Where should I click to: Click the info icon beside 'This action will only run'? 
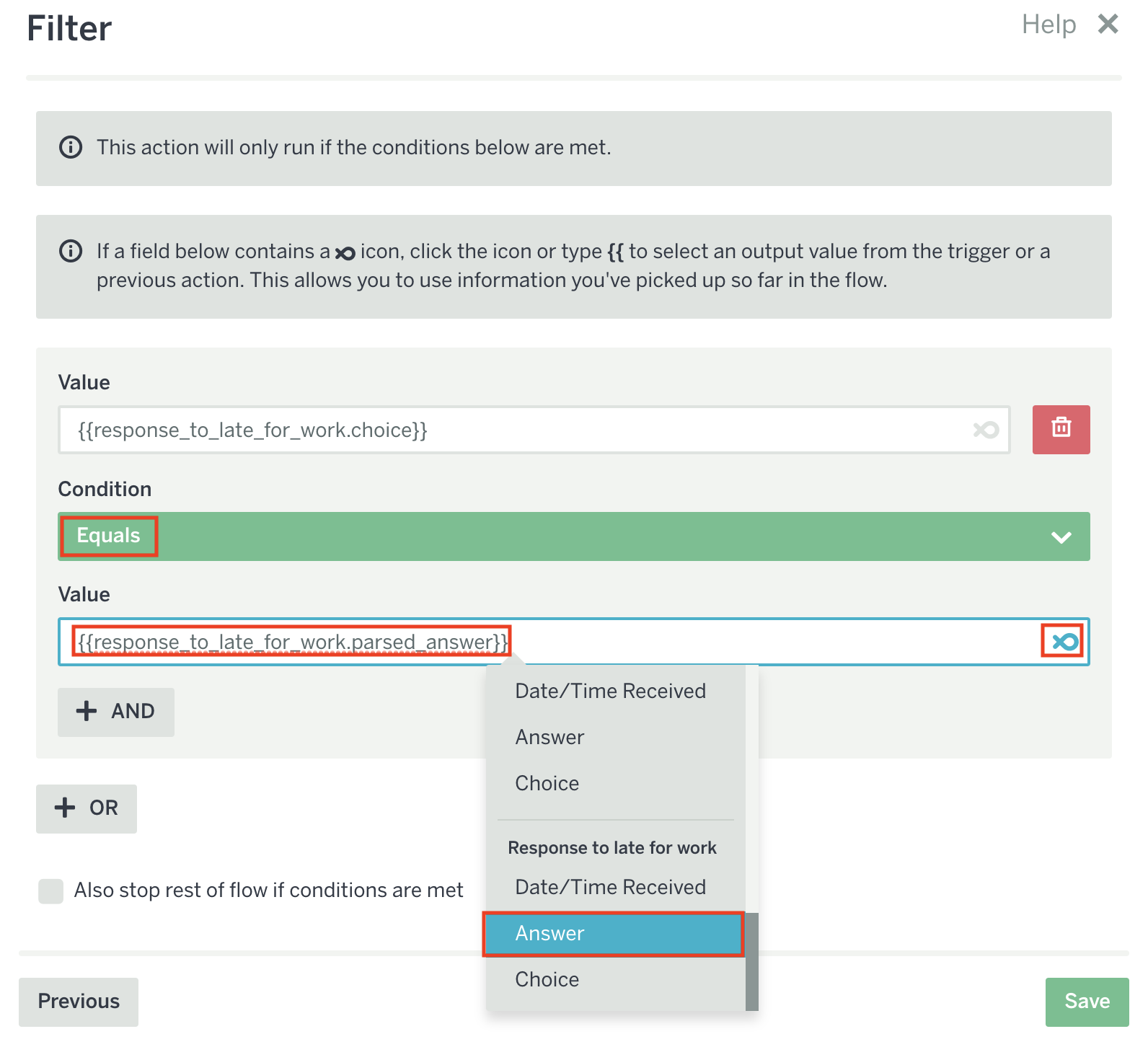(71, 147)
